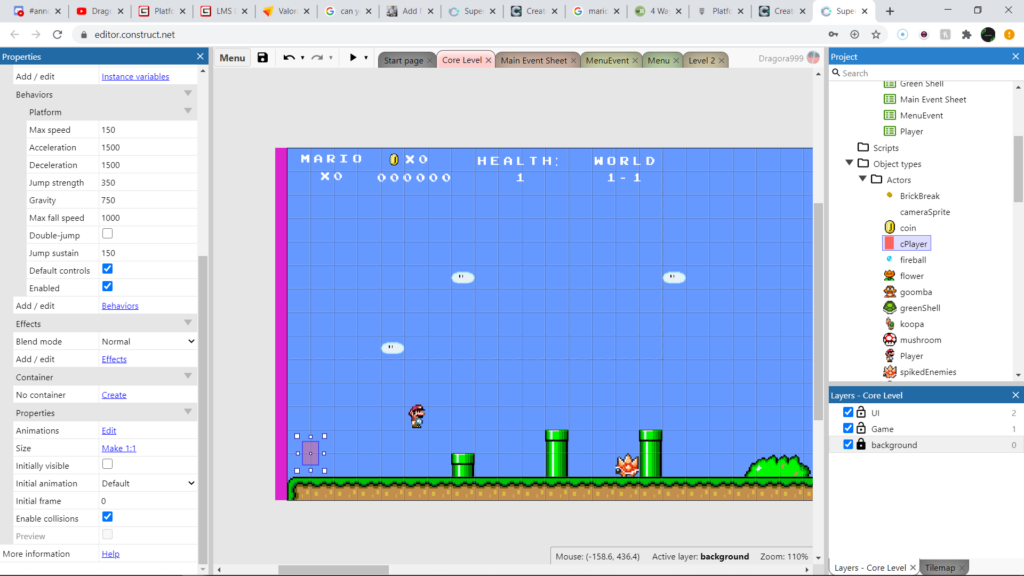Close the Properties panel

200,57
